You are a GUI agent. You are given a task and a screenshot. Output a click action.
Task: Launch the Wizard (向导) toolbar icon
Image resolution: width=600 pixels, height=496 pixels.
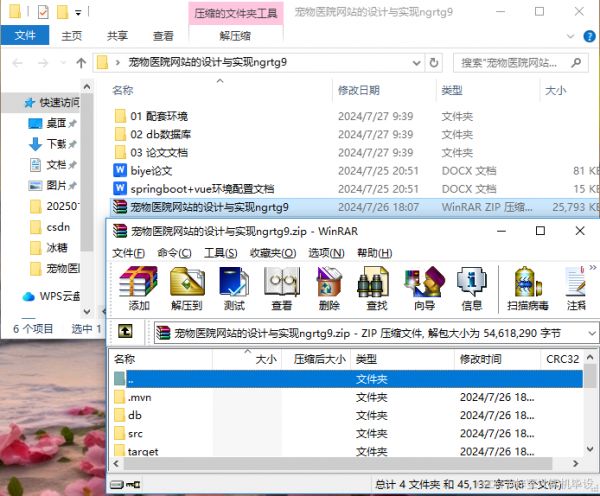click(424, 289)
